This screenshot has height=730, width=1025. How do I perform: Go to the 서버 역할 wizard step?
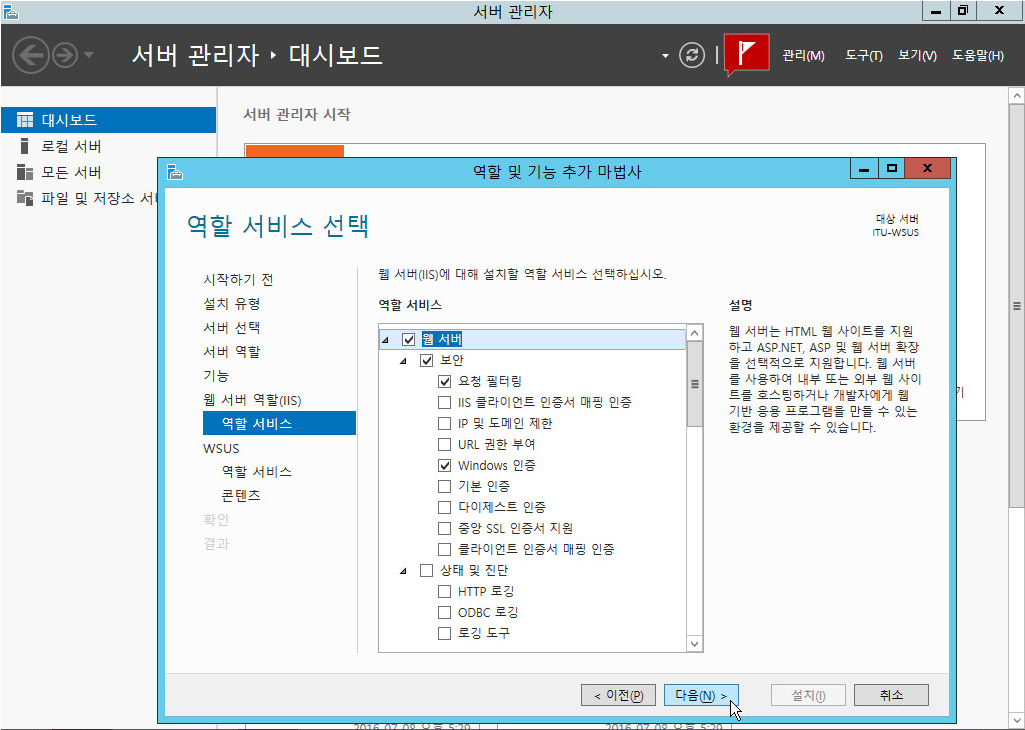pos(232,352)
